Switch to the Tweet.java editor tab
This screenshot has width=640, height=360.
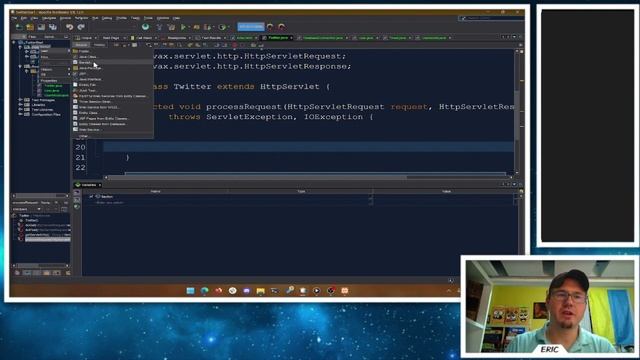point(397,38)
